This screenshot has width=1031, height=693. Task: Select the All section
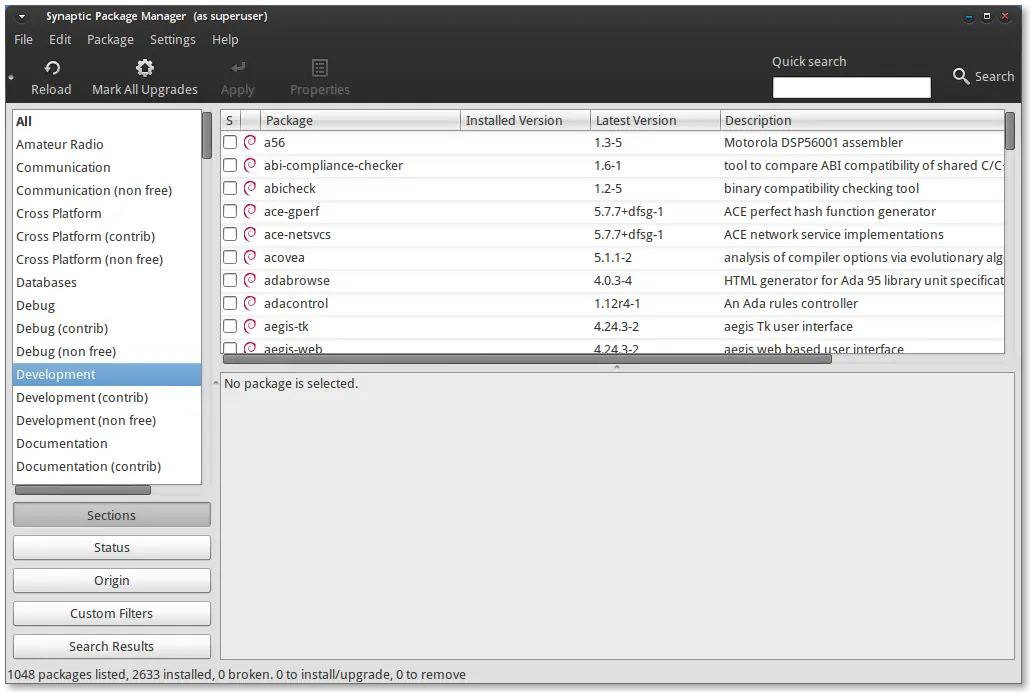[107, 121]
